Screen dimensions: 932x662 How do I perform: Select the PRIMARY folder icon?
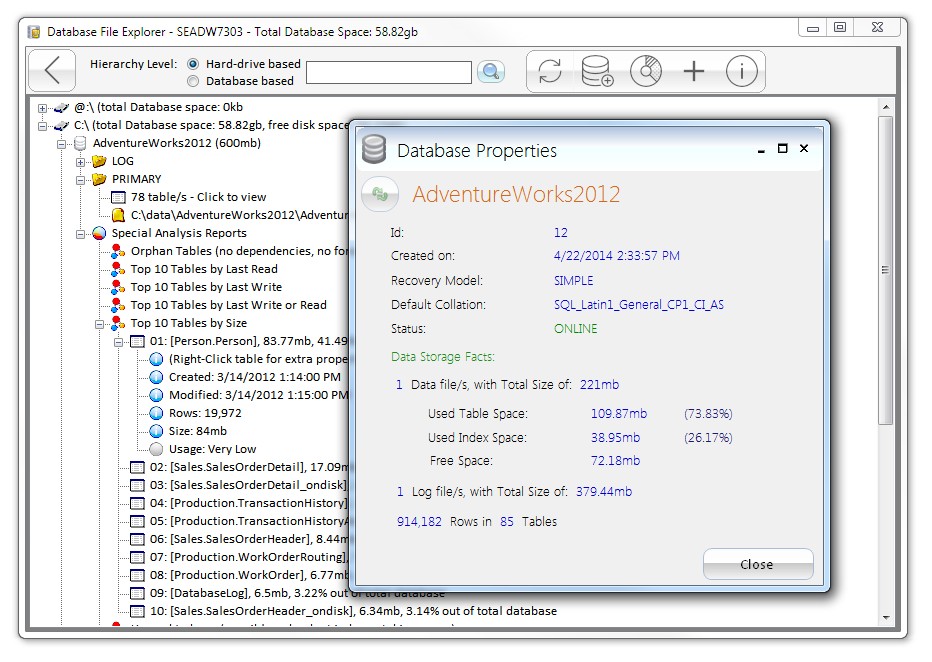(99, 179)
